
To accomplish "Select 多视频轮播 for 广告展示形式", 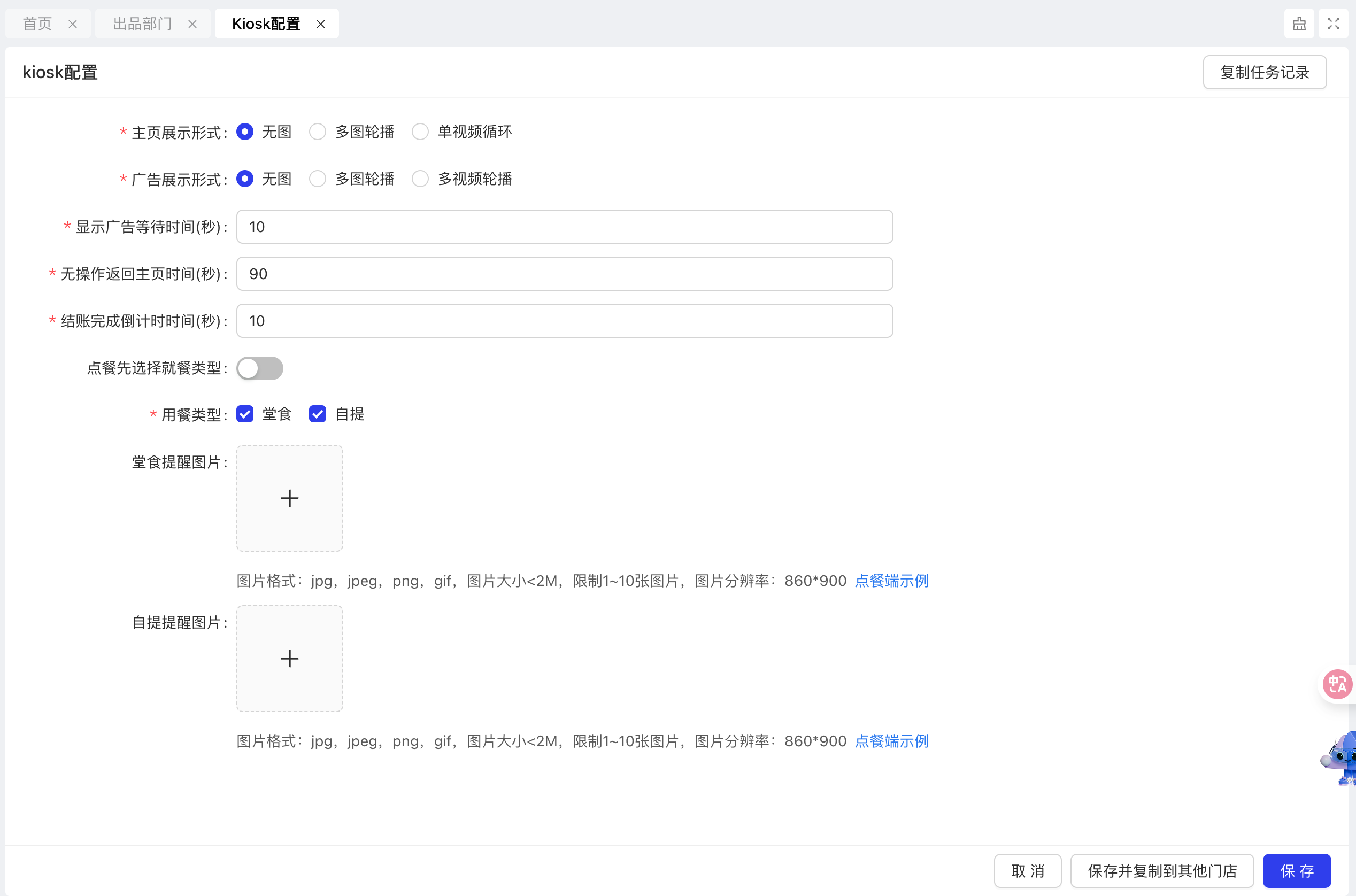I will pyautogui.click(x=421, y=179).
